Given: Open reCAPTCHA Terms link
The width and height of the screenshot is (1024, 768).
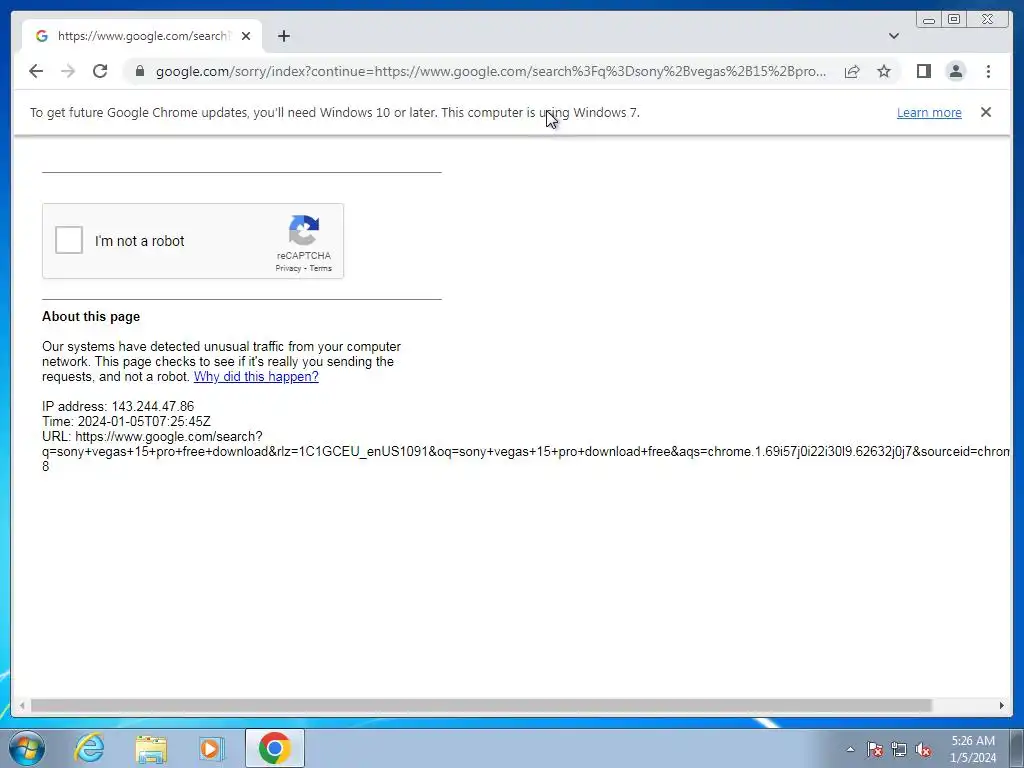Looking at the screenshot, I should point(321,268).
